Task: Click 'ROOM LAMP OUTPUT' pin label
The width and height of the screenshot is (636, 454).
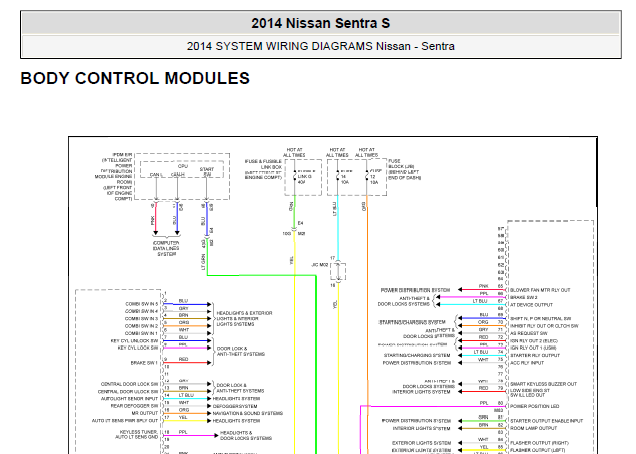Action: click(x=534, y=428)
